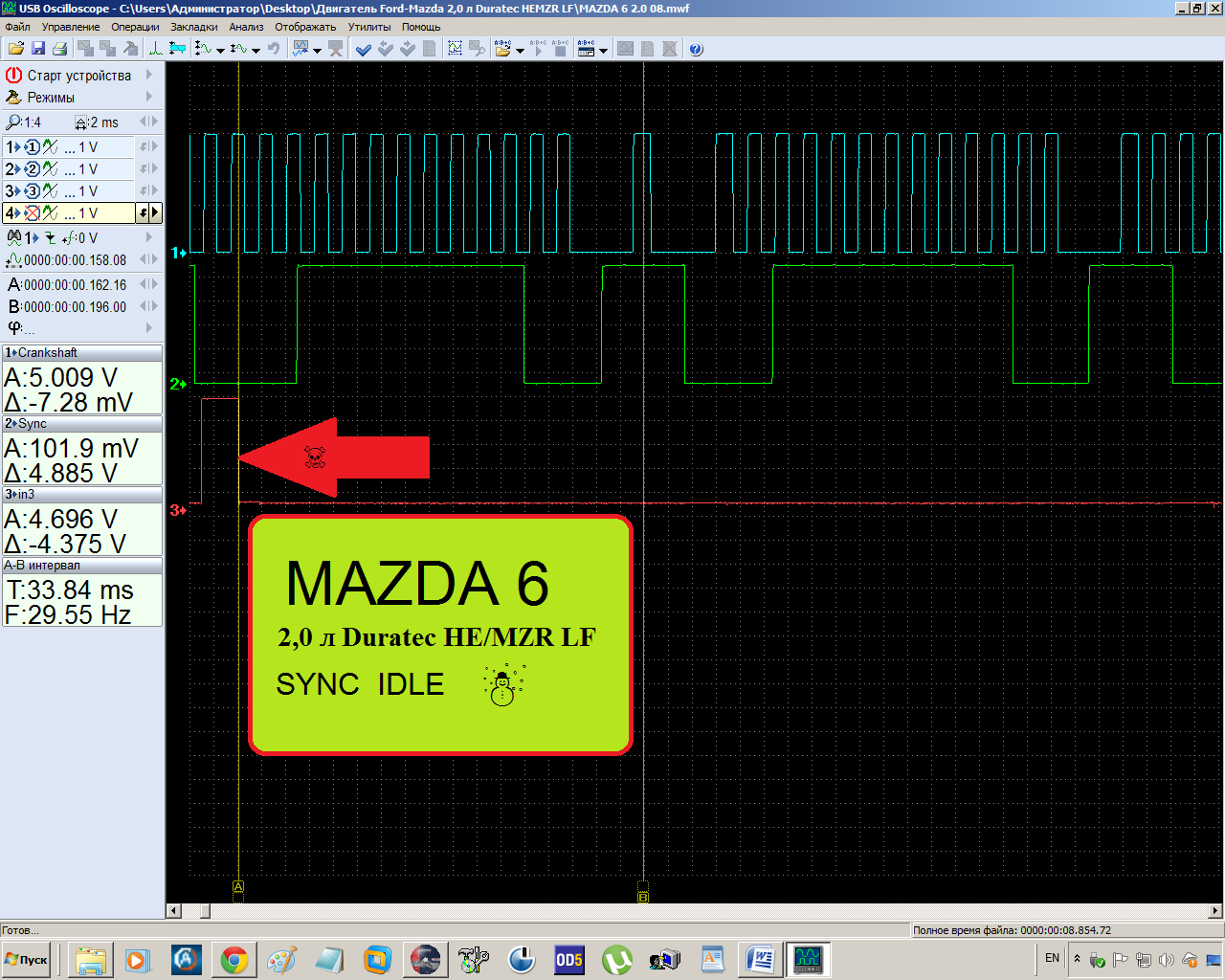
Task: Click channel 2 coupling waveform icon
Action: pyautogui.click(x=50, y=169)
